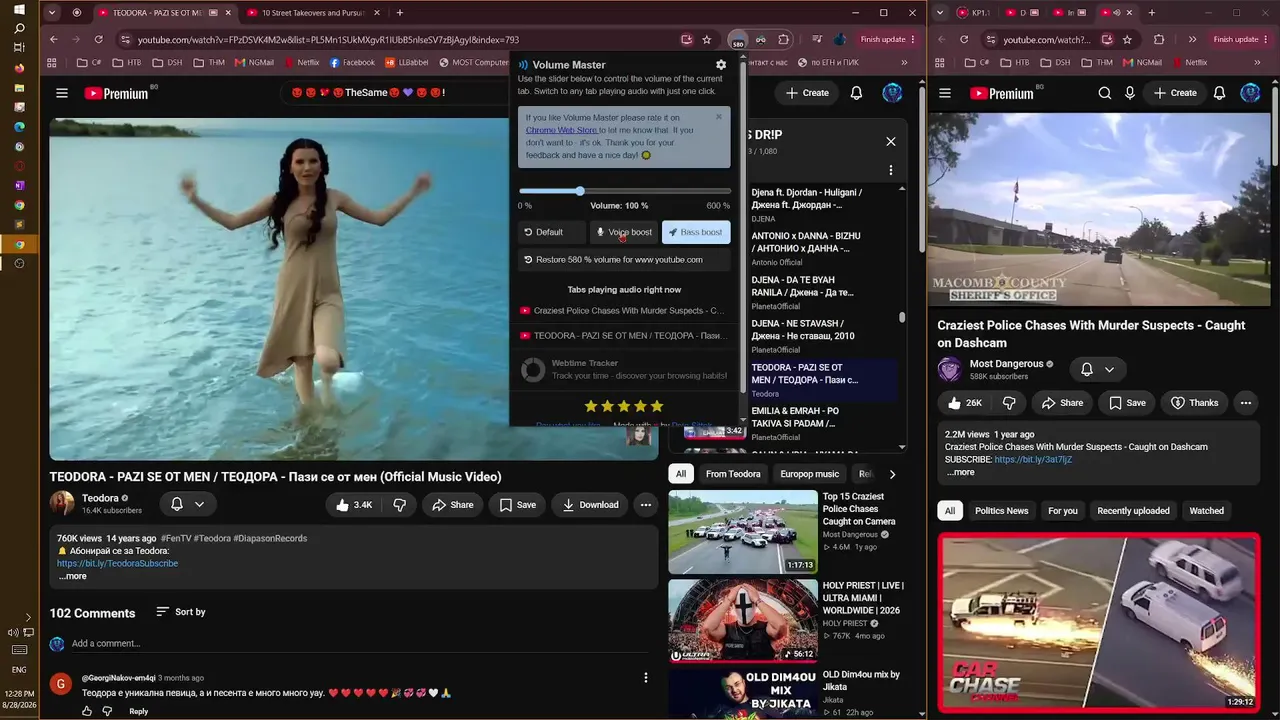This screenshot has height=720, width=1280.
Task: Like the Craziest Police Chases video
Action: (965, 403)
